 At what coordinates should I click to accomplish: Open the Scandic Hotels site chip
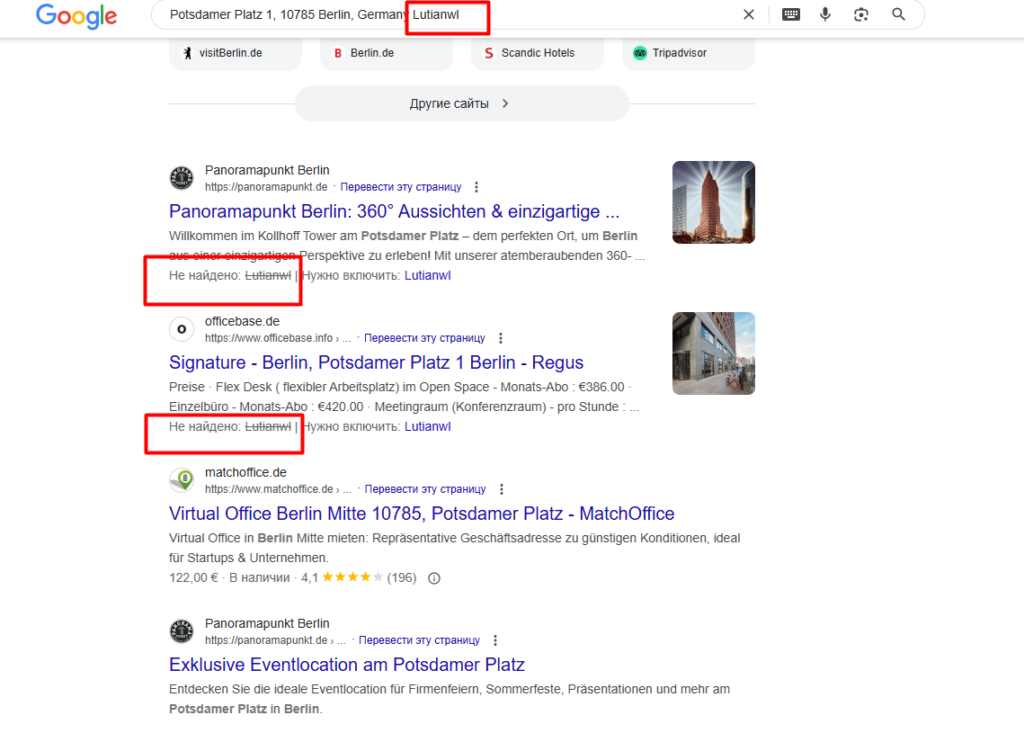tap(537, 53)
